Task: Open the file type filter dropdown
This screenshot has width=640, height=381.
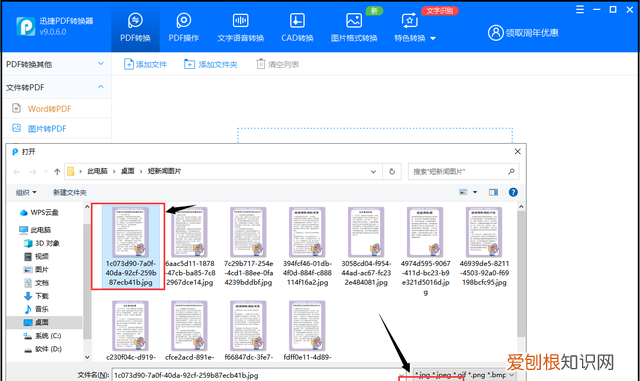Action: tap(464, 374)
